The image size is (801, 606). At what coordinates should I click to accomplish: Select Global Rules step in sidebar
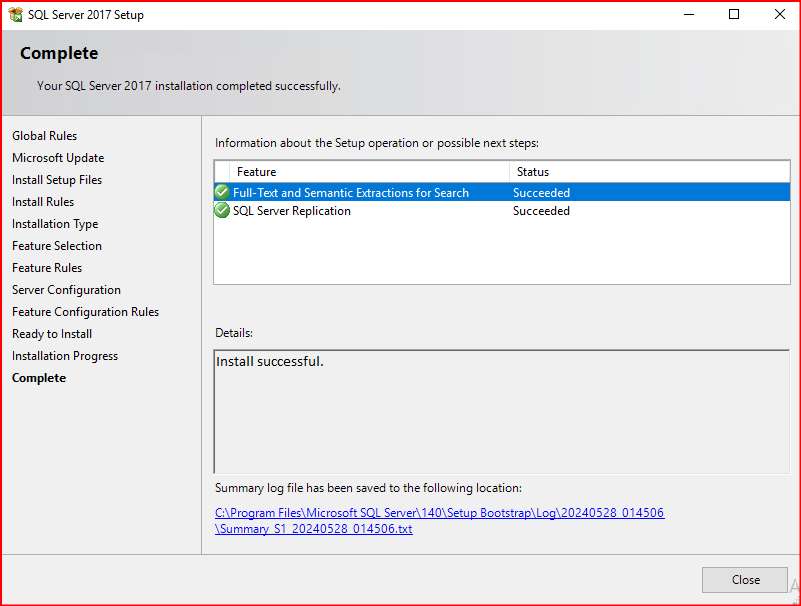click(x=44, y=136)
